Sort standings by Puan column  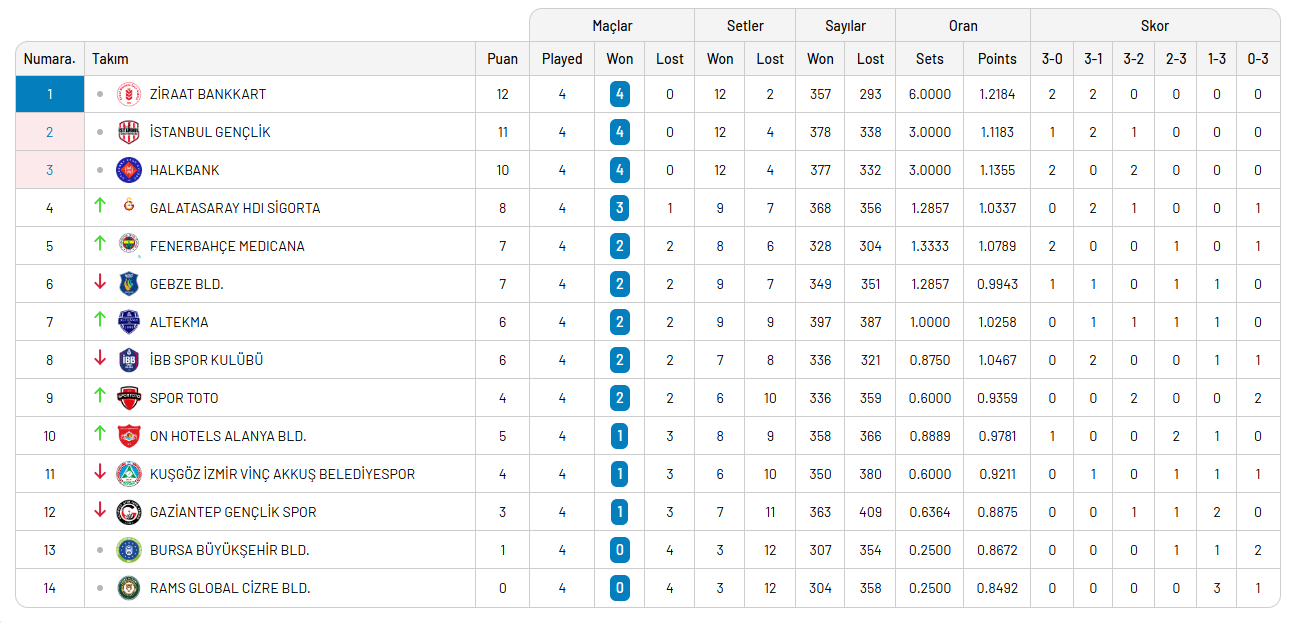(x=502, y=59)
